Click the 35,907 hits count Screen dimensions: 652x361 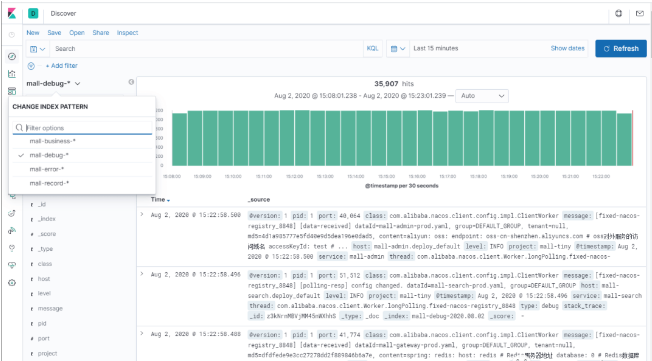[394, 84]
